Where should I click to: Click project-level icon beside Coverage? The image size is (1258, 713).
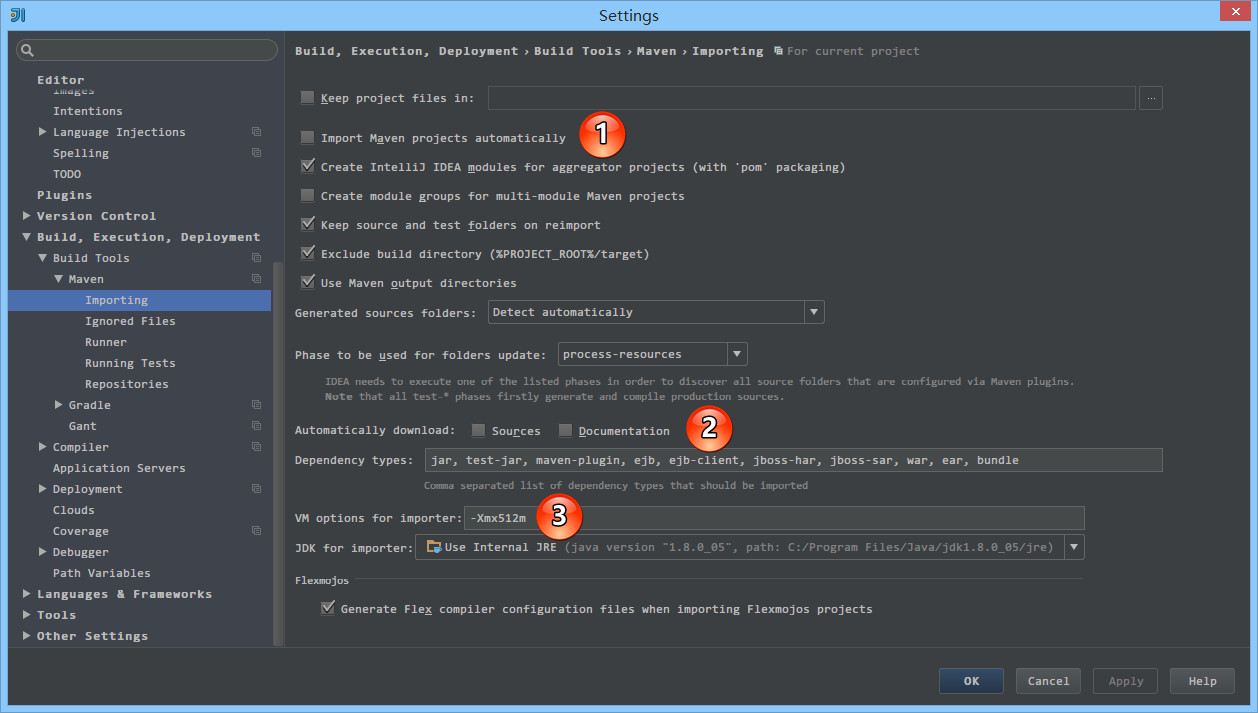tap(256, 531)
